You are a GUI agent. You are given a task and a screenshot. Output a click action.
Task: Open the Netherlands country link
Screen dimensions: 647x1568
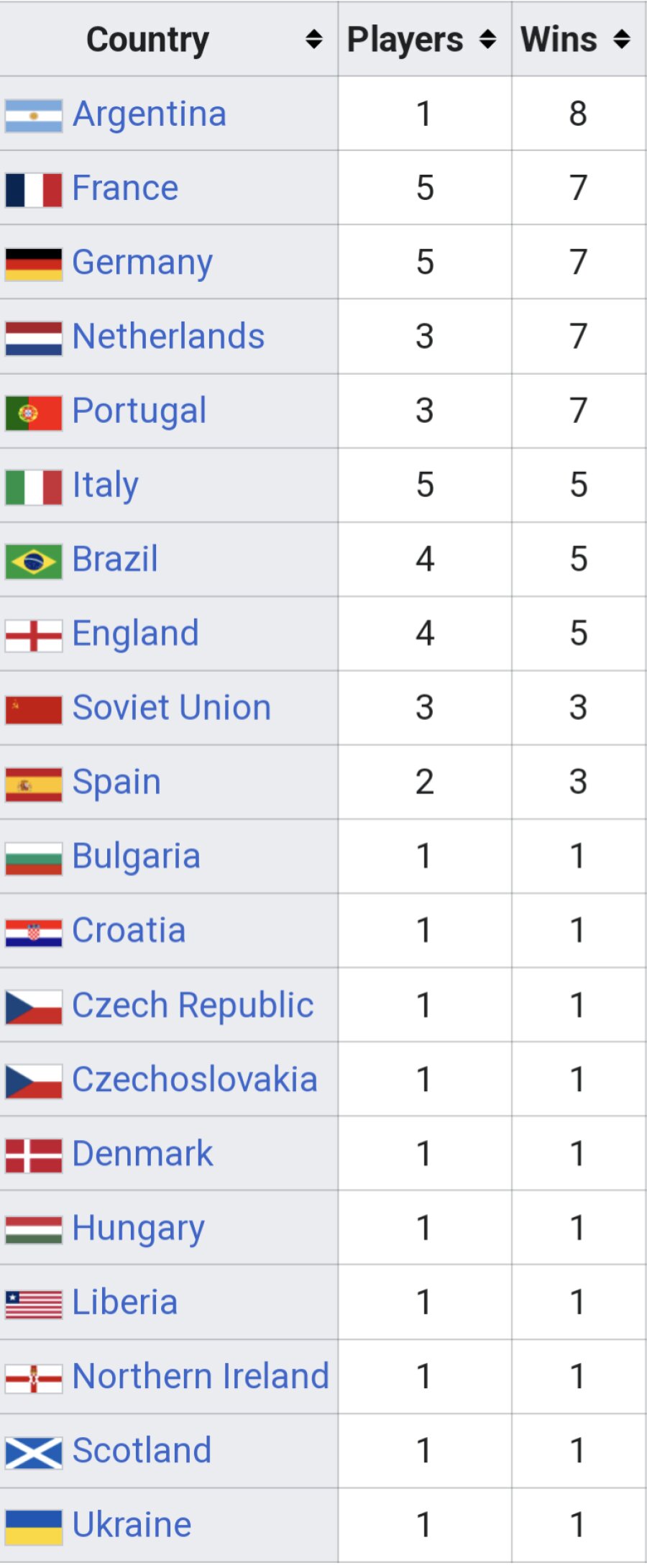pos(168,337)
